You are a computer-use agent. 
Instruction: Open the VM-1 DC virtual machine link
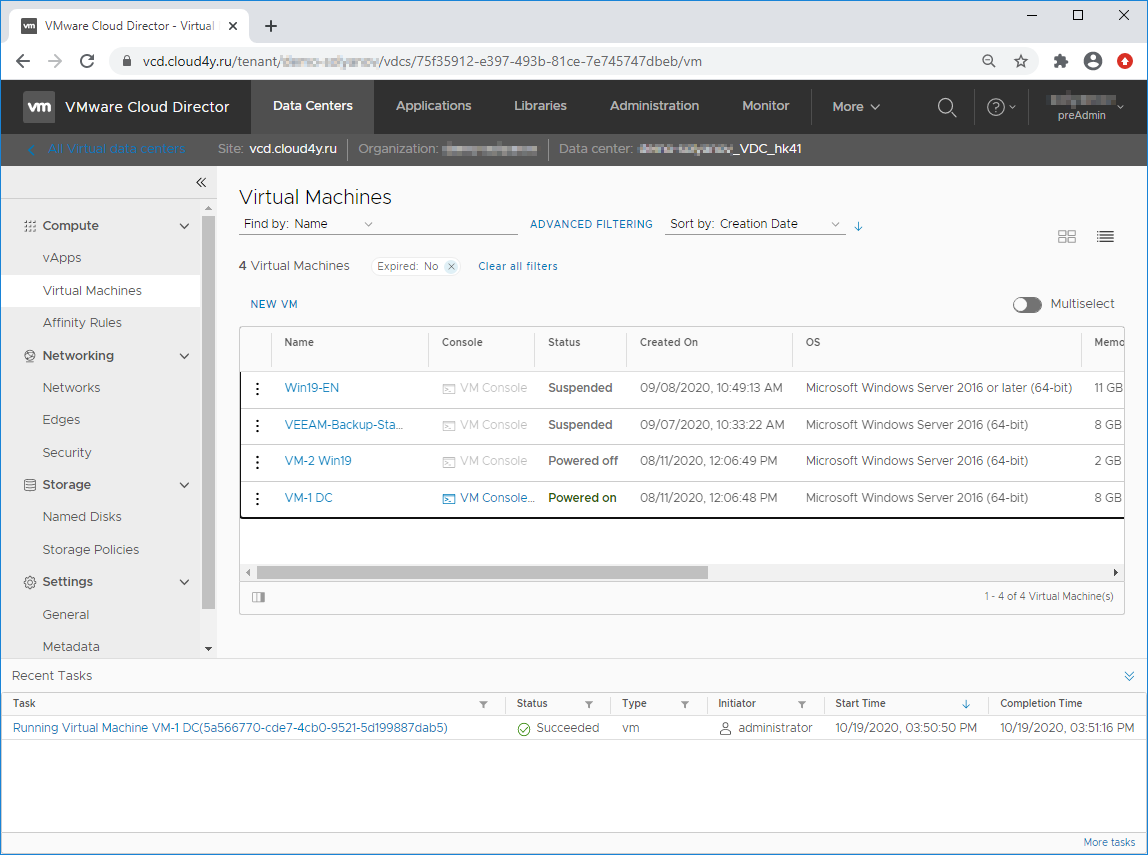coord(308,498)
